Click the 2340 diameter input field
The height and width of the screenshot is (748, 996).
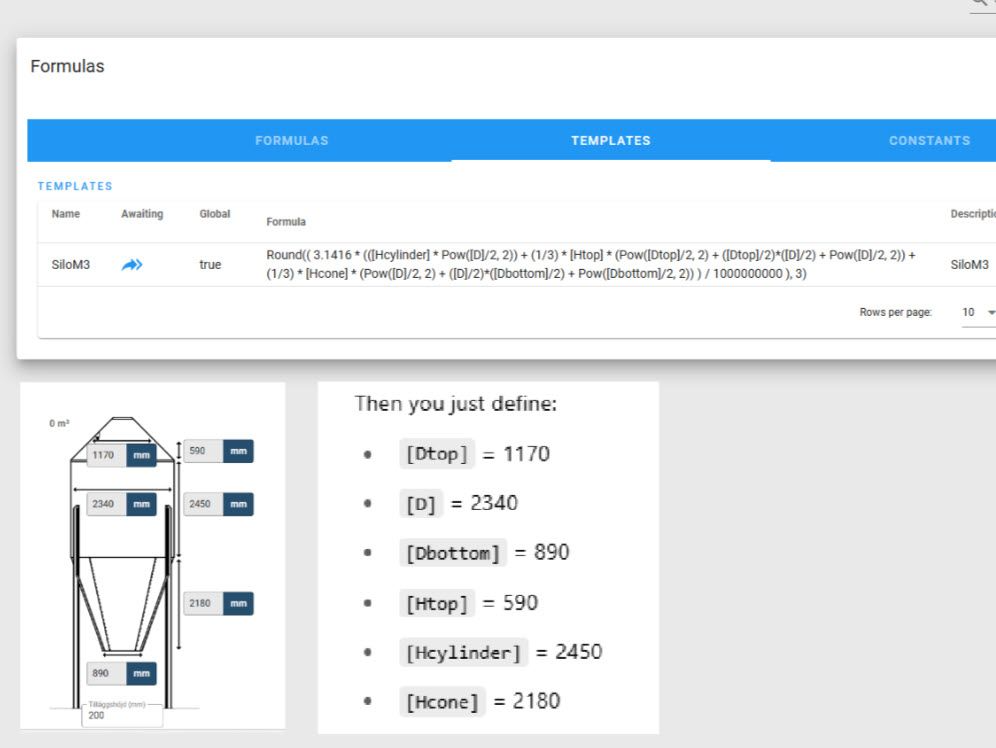click(106, 505)
